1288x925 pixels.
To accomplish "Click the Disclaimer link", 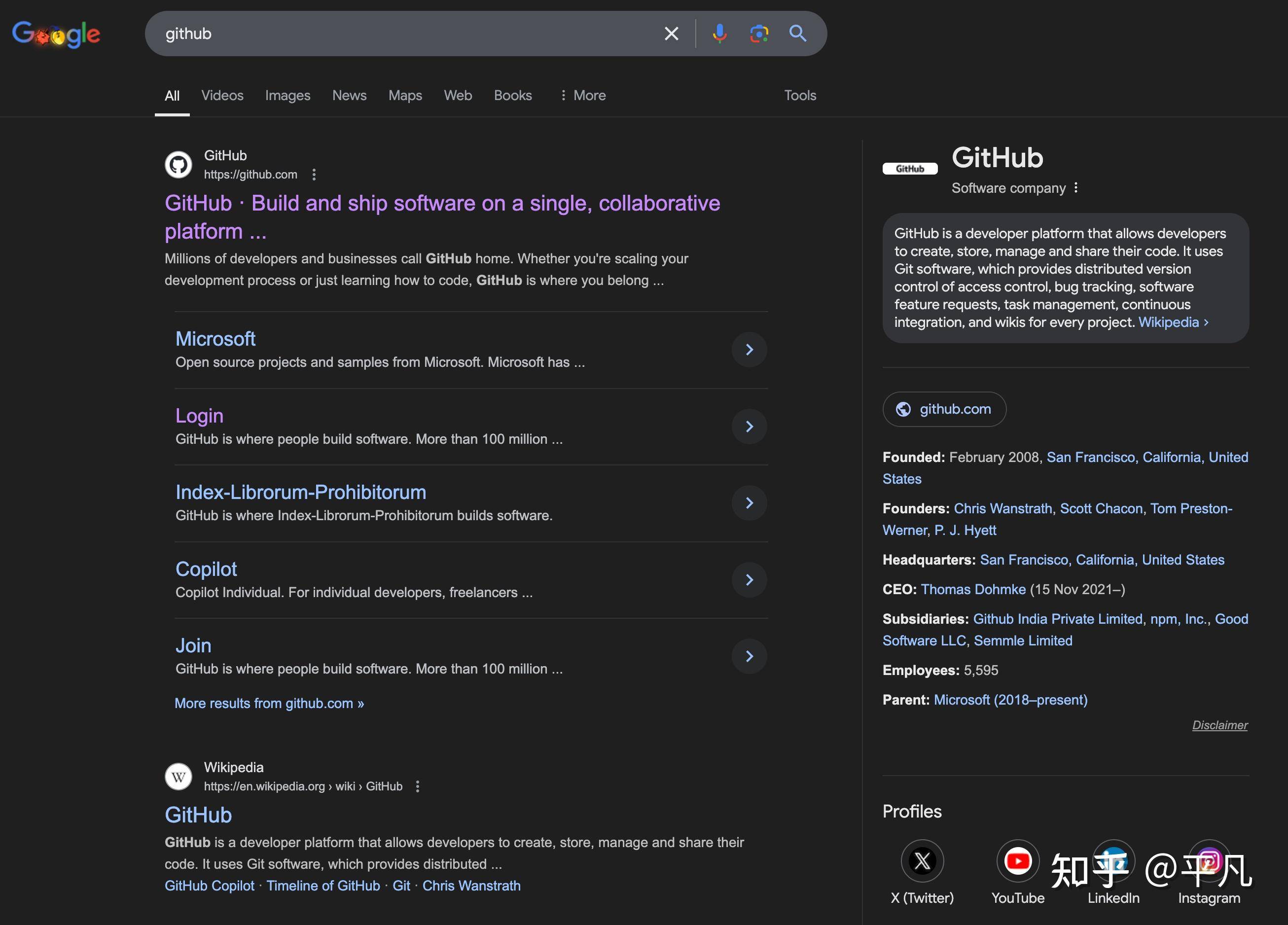I will pyautogui.click(x=1219, y=725).
